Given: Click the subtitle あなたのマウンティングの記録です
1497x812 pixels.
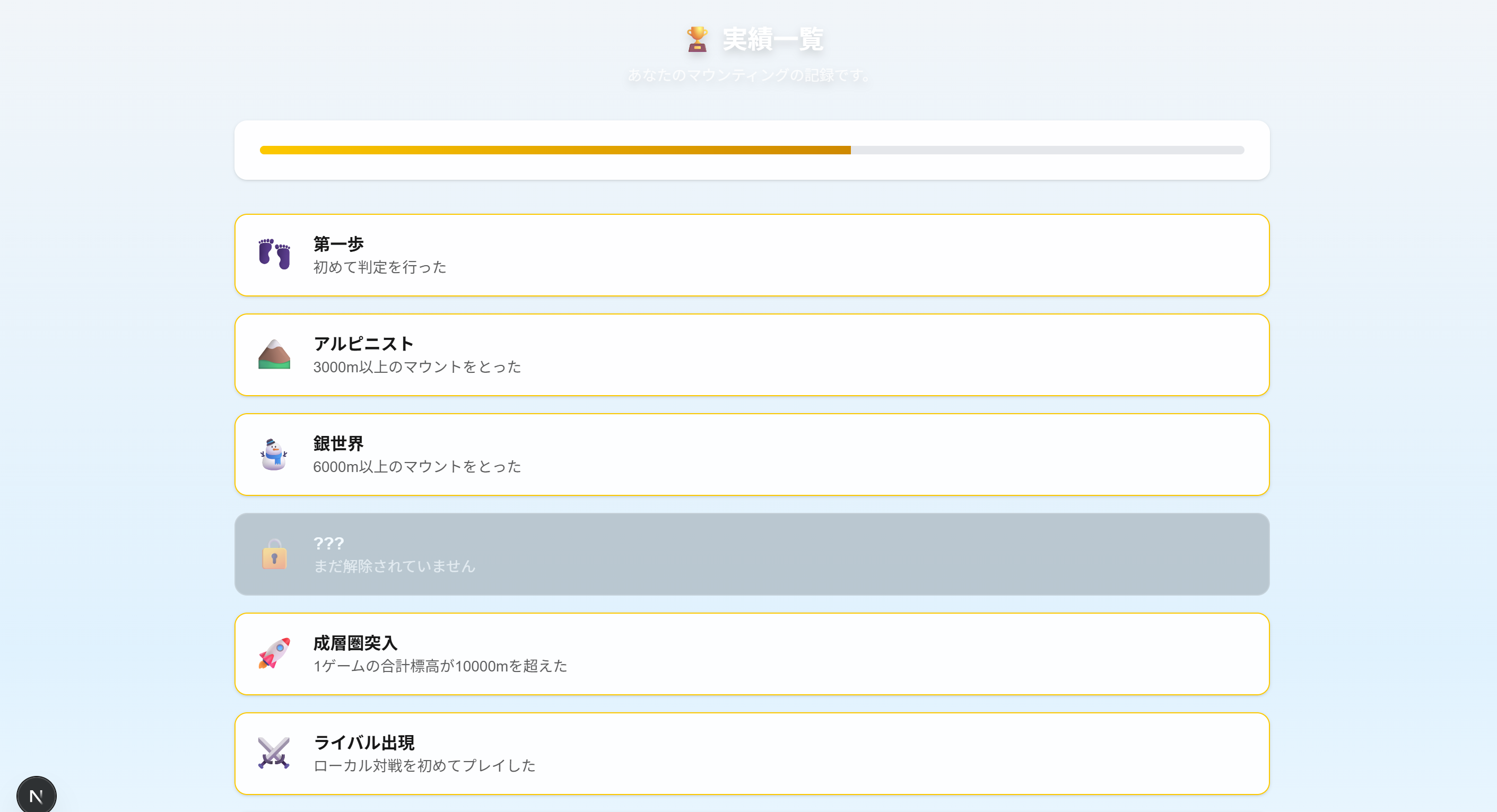Looking at the screenshot, I should [748, 75].
